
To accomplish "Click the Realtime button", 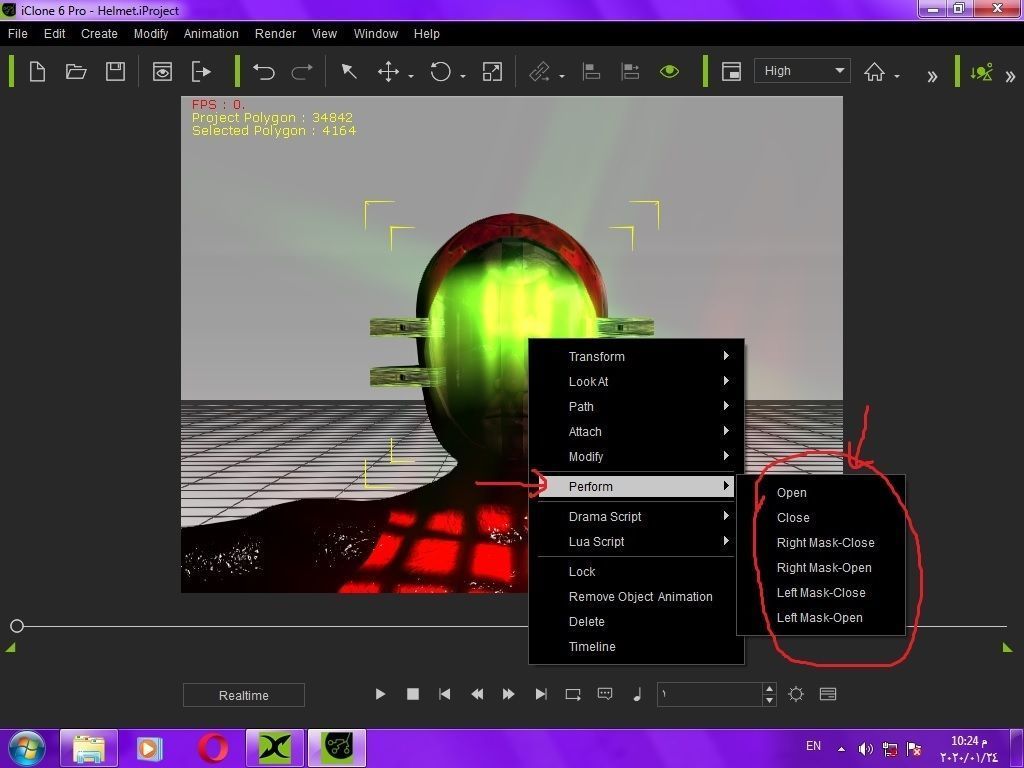I will (x=244, y=695).
